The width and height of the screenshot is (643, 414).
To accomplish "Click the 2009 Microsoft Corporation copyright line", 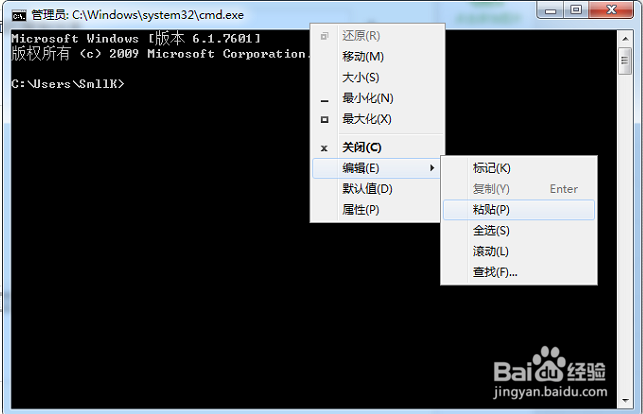I will click(x=161, y=54).
